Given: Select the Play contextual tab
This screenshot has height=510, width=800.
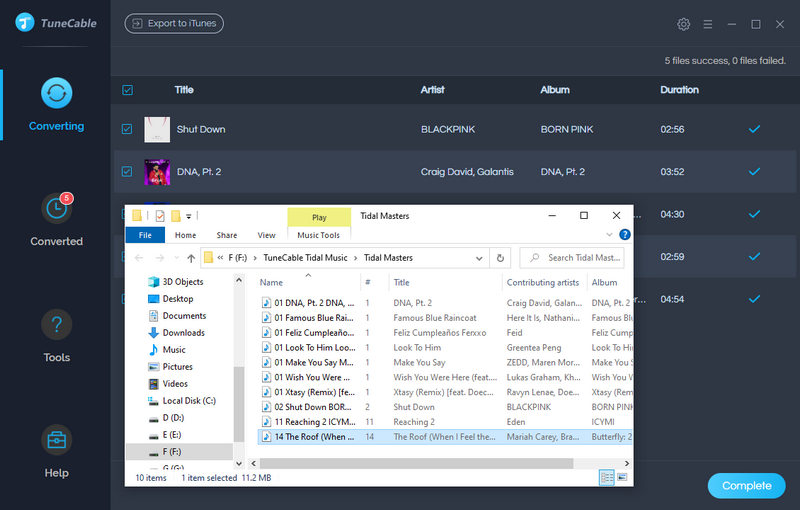Looking at the screenshot, I should point(319,217).
